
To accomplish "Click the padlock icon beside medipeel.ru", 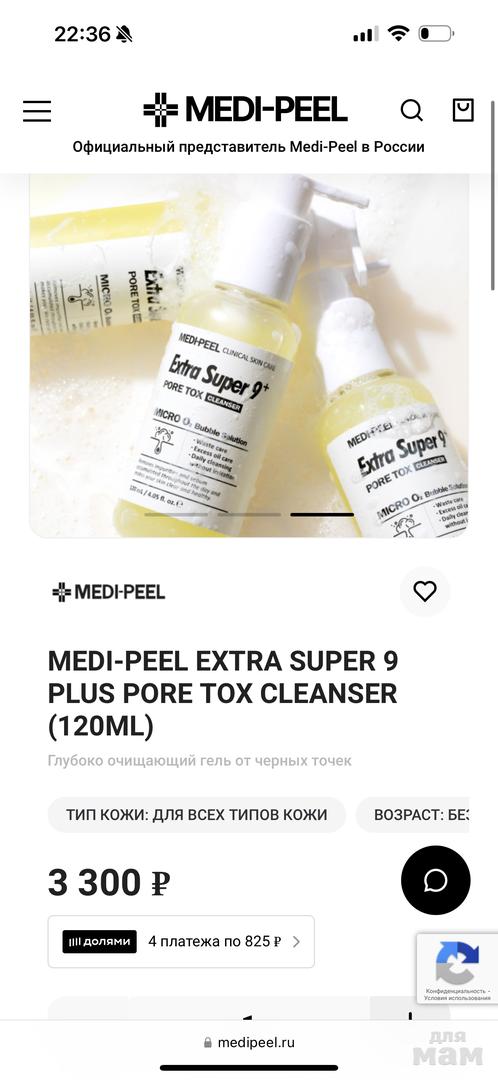I will coord(208,1043).
